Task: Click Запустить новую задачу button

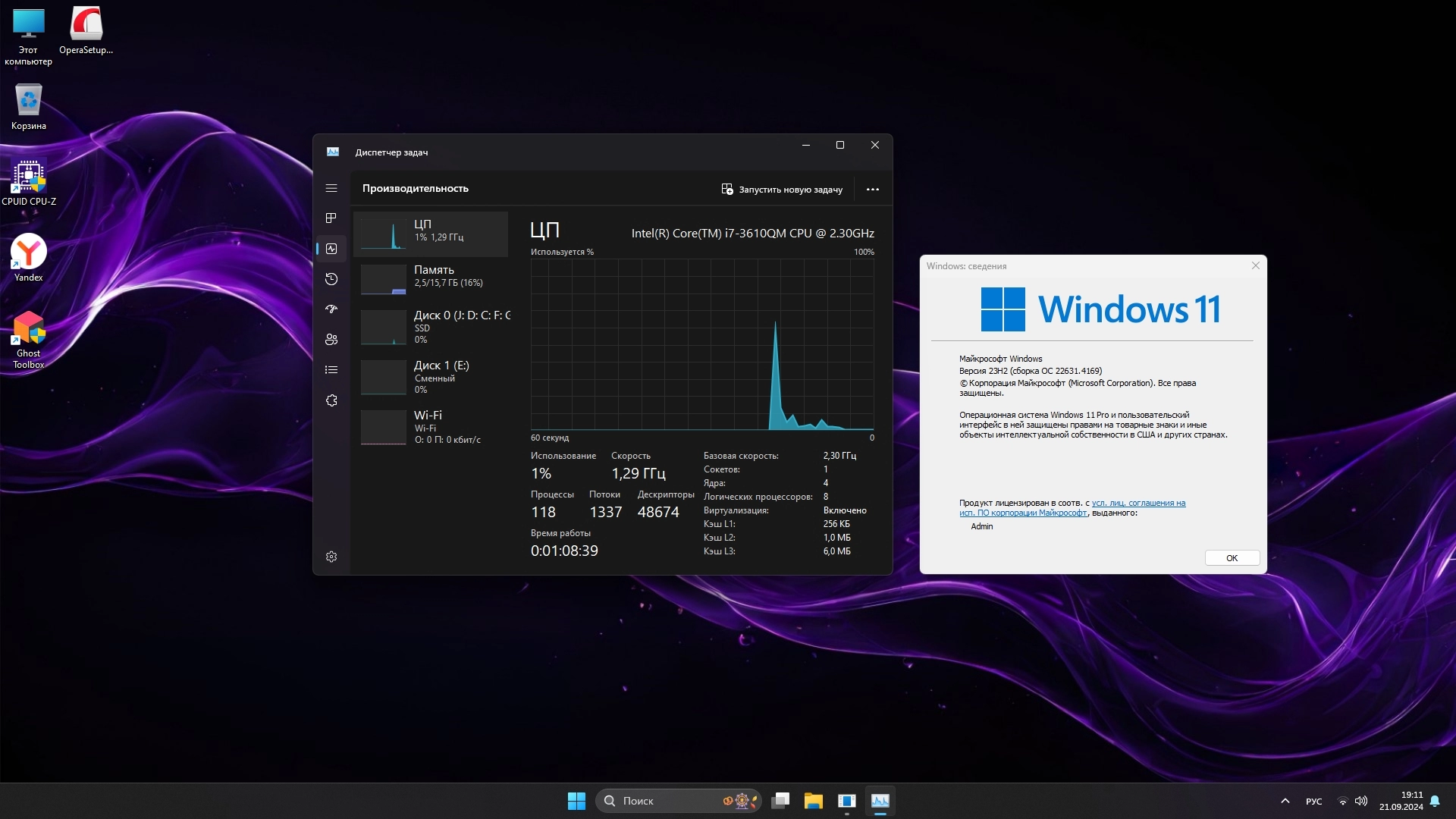Action: click(x=782, y=190)
